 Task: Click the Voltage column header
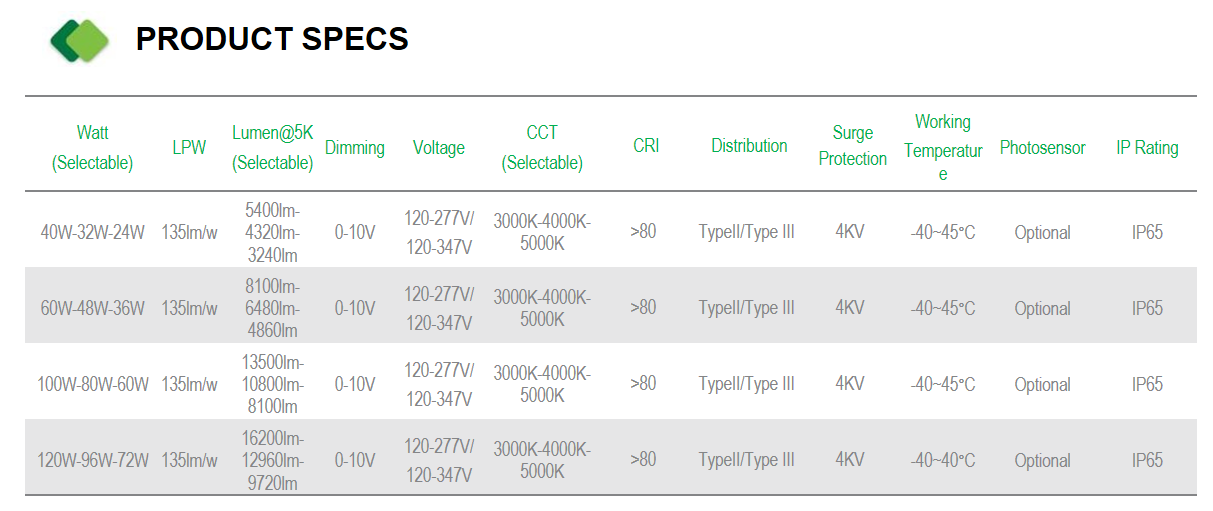pos(439,148)
